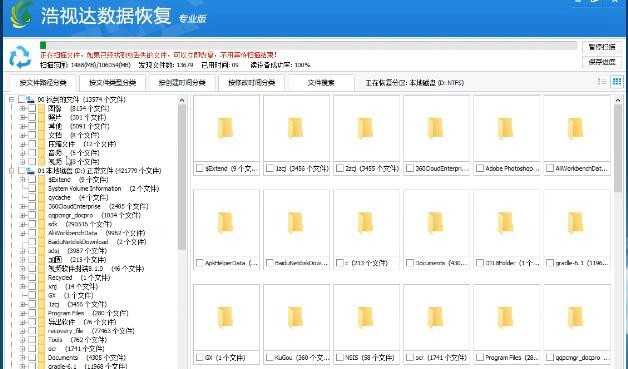Open the qqpcmgr_docpro thumbnail folder icon
Screen dimensions: 628x369
pyautogui.click(x=576, y=317)
